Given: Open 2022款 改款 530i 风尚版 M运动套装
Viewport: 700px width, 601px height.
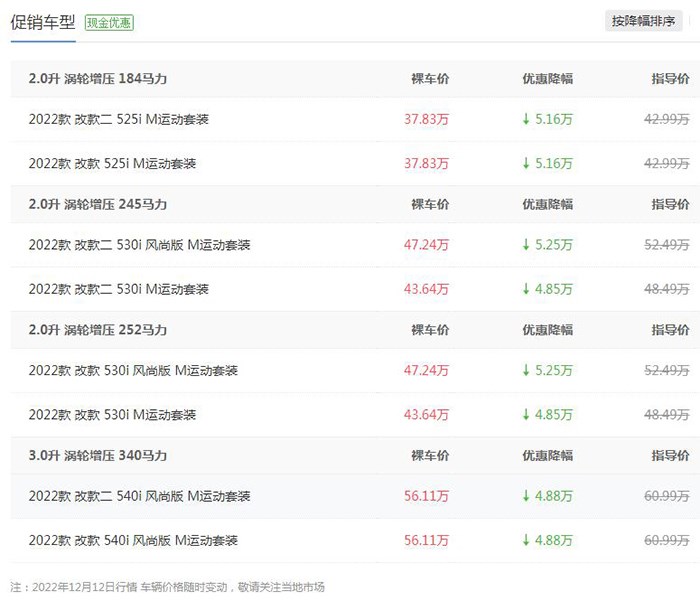Looking at the screenshot, I should click(x=133, y=370).
